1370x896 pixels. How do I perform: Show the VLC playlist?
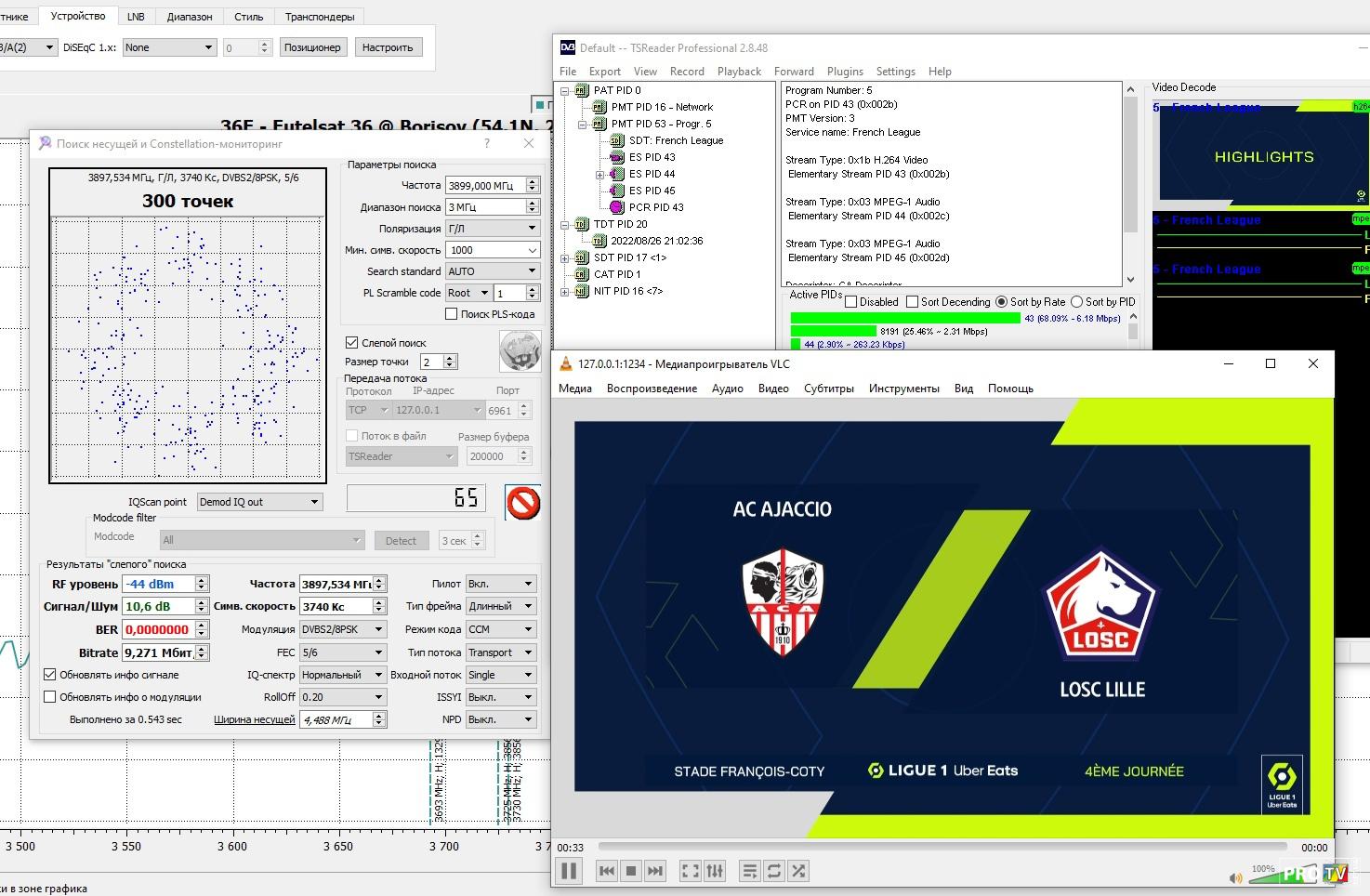pos(749,871)
